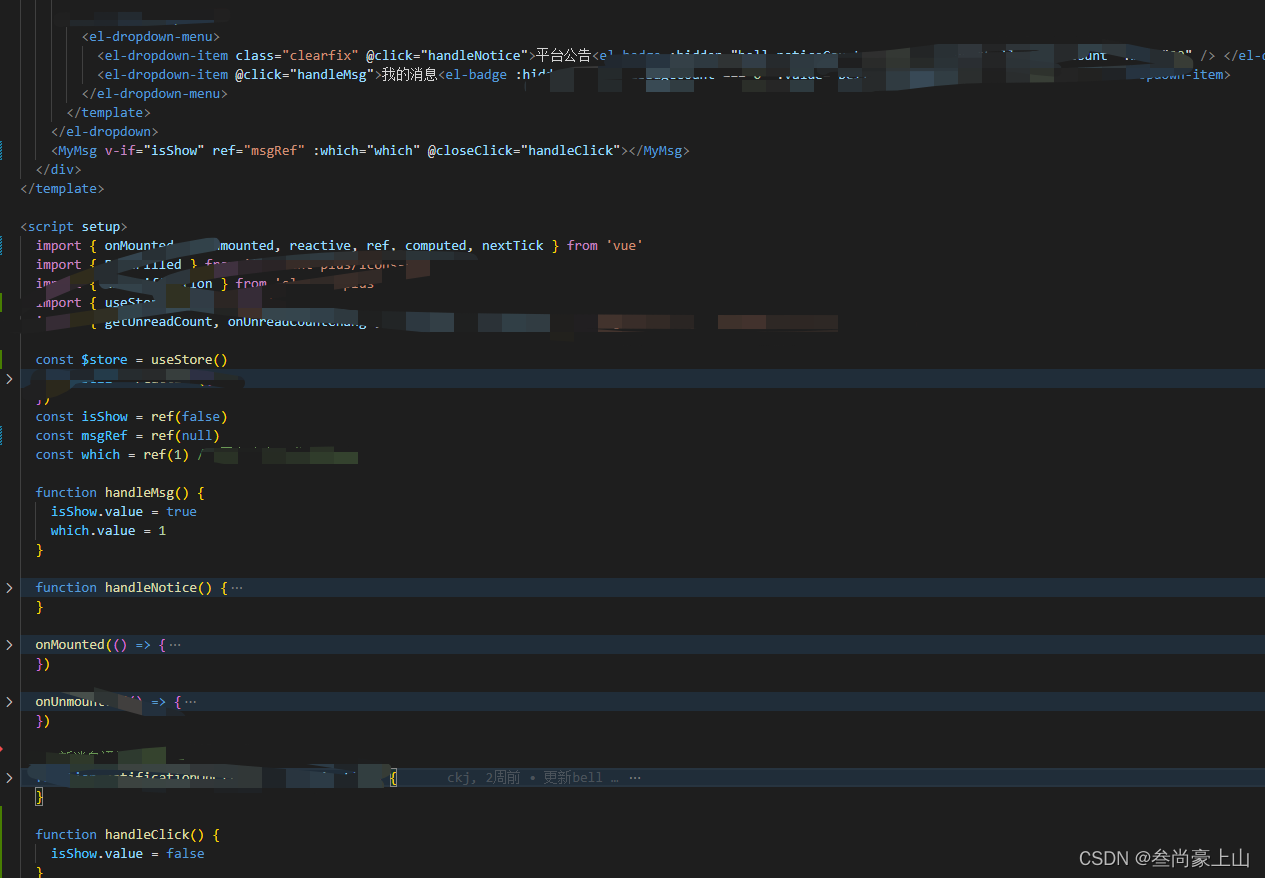1265x878 pixels.
Task: Select the word isShow in ref(false) declaration
Action: tap(103, 416)
